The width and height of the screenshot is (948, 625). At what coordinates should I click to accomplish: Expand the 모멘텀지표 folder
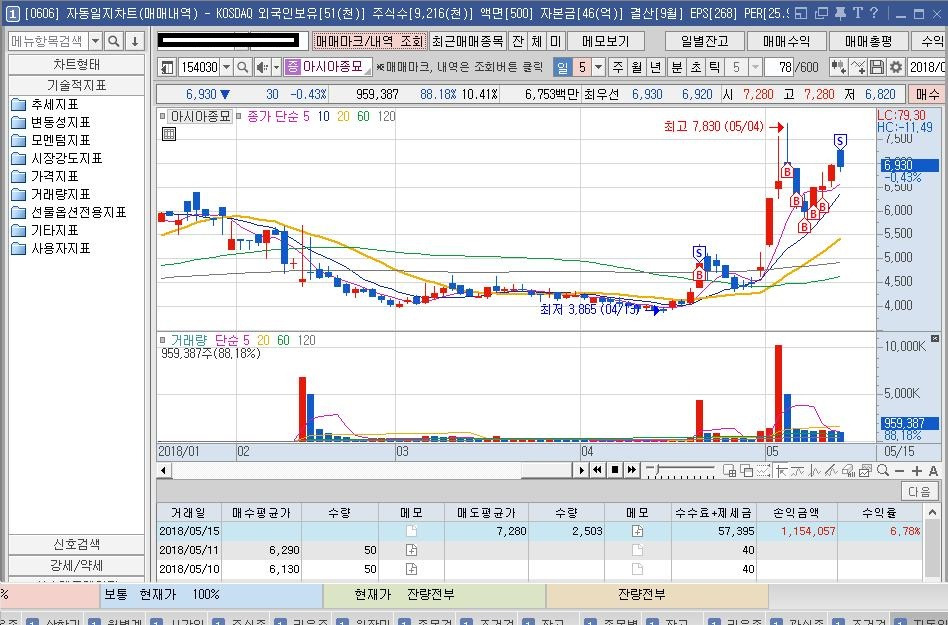51,140
